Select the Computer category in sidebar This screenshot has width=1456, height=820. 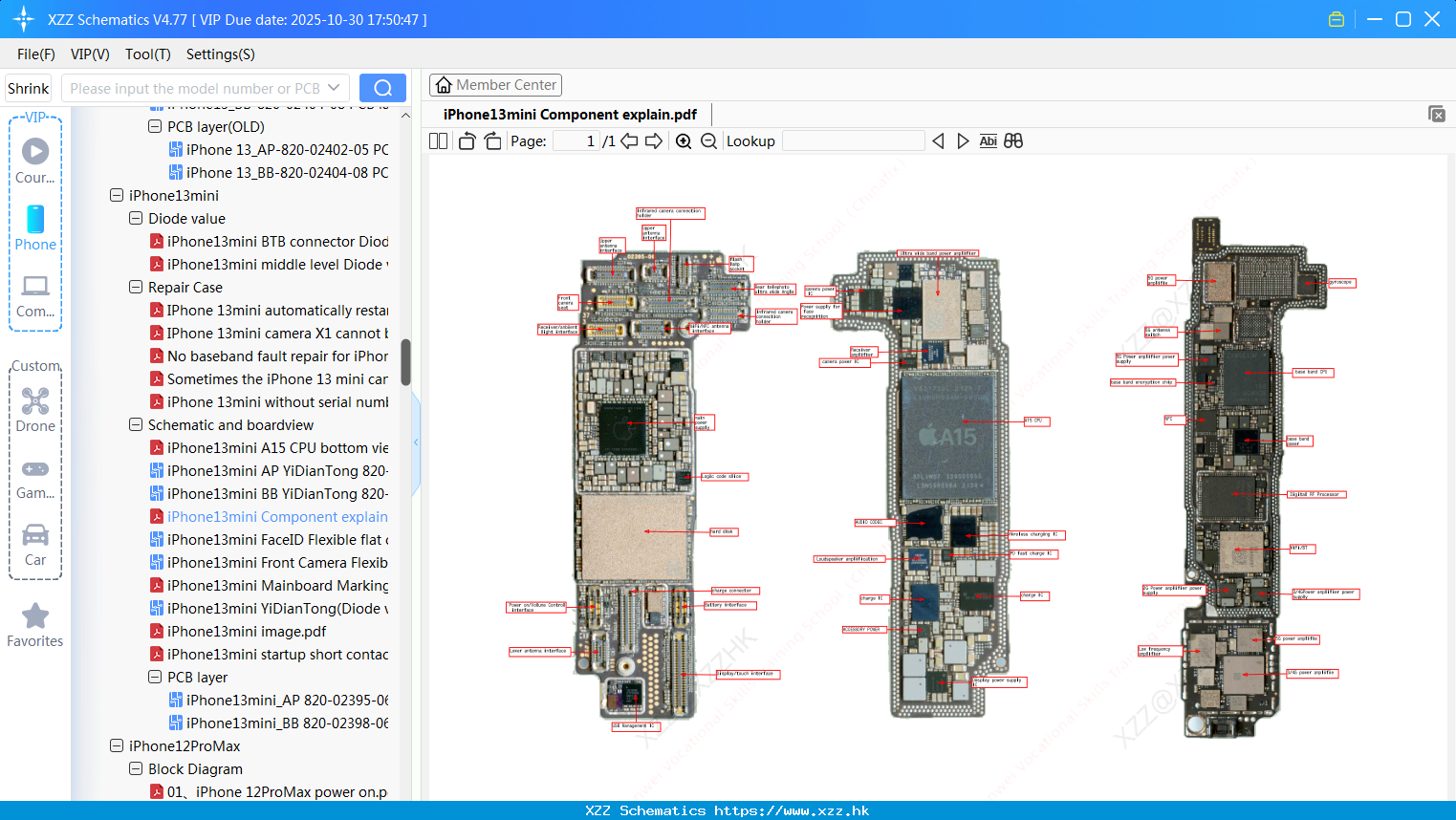[x=35, y=296]
